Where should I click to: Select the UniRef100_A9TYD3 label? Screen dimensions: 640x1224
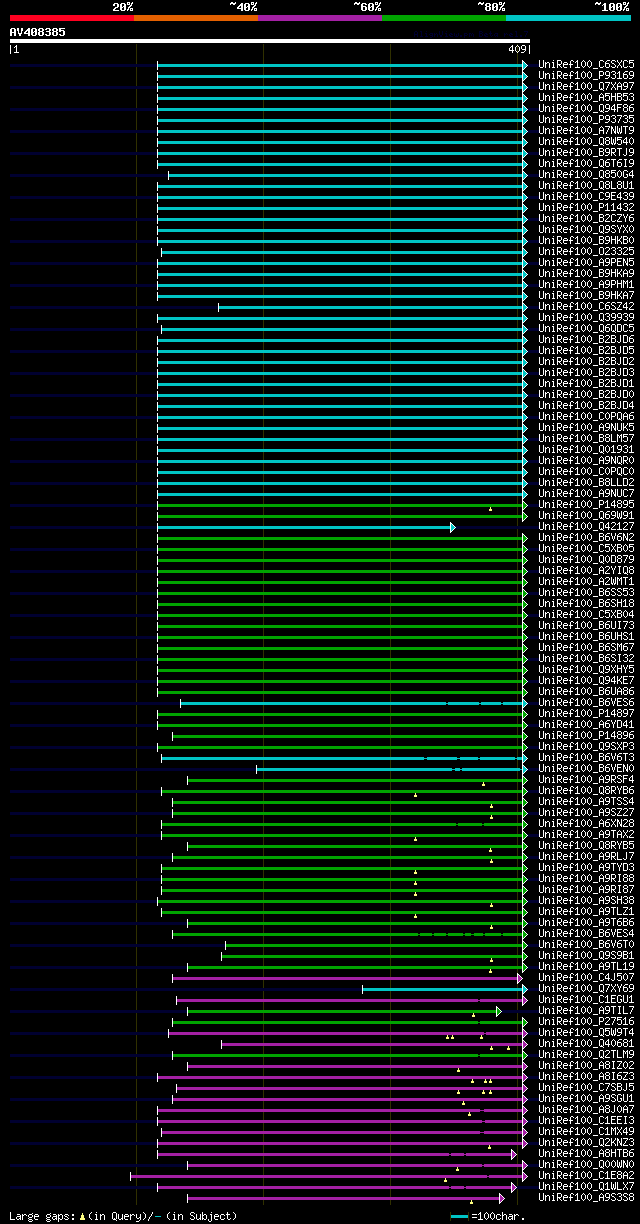[586, 868]
